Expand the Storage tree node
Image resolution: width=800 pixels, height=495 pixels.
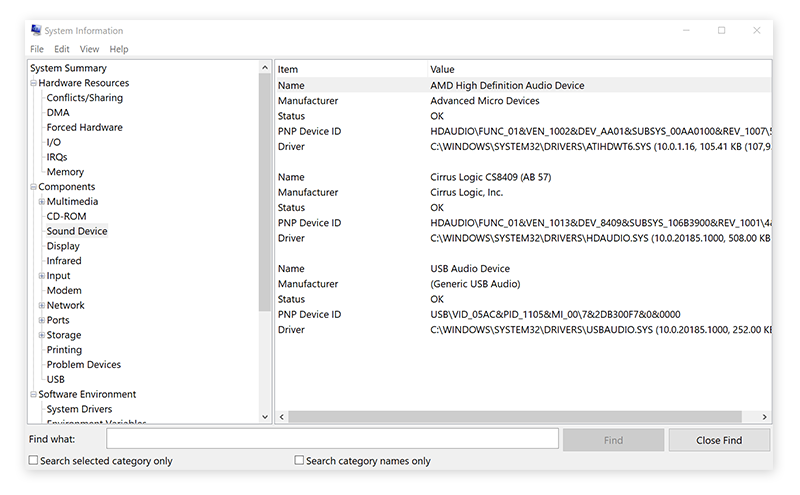[41, 335]
